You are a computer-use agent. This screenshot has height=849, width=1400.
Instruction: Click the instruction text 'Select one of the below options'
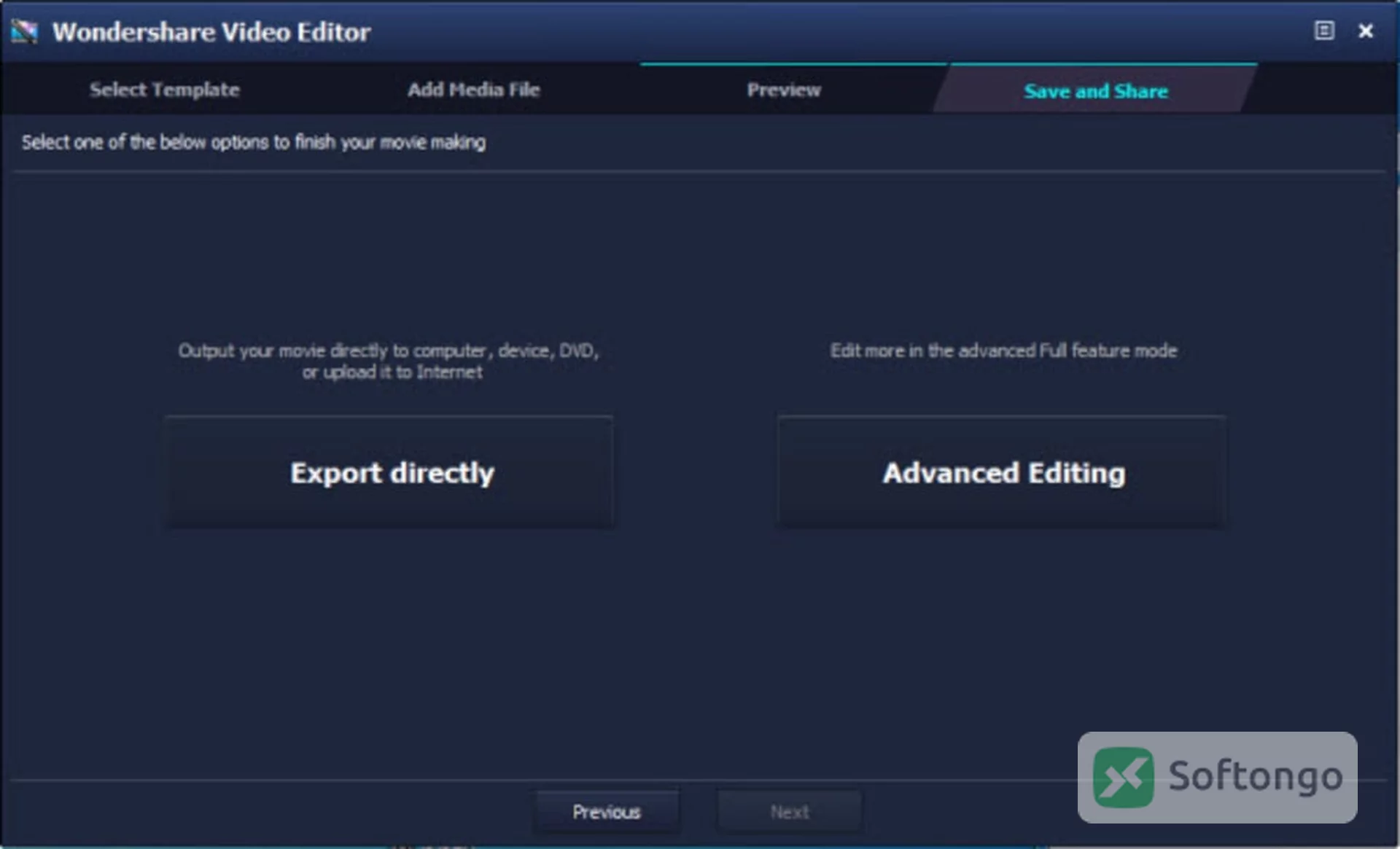pyautogui.click(x=254, y=142)
